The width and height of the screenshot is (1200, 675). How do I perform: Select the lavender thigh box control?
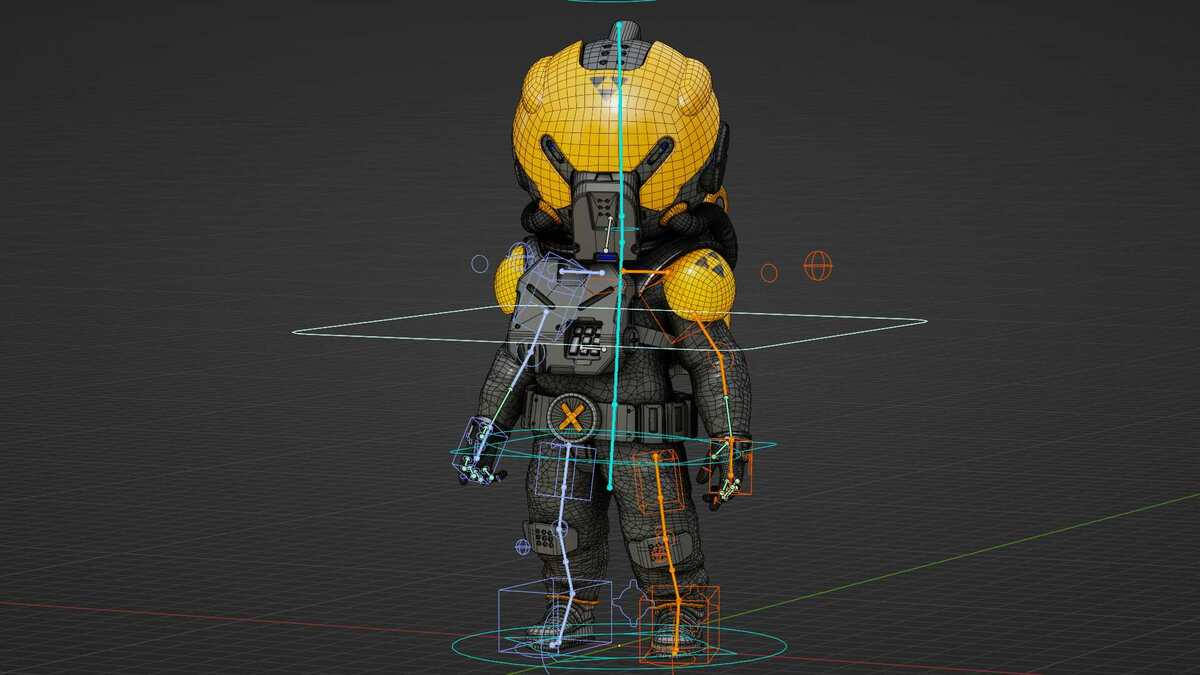pyautogui.click(x=566, y=469)
